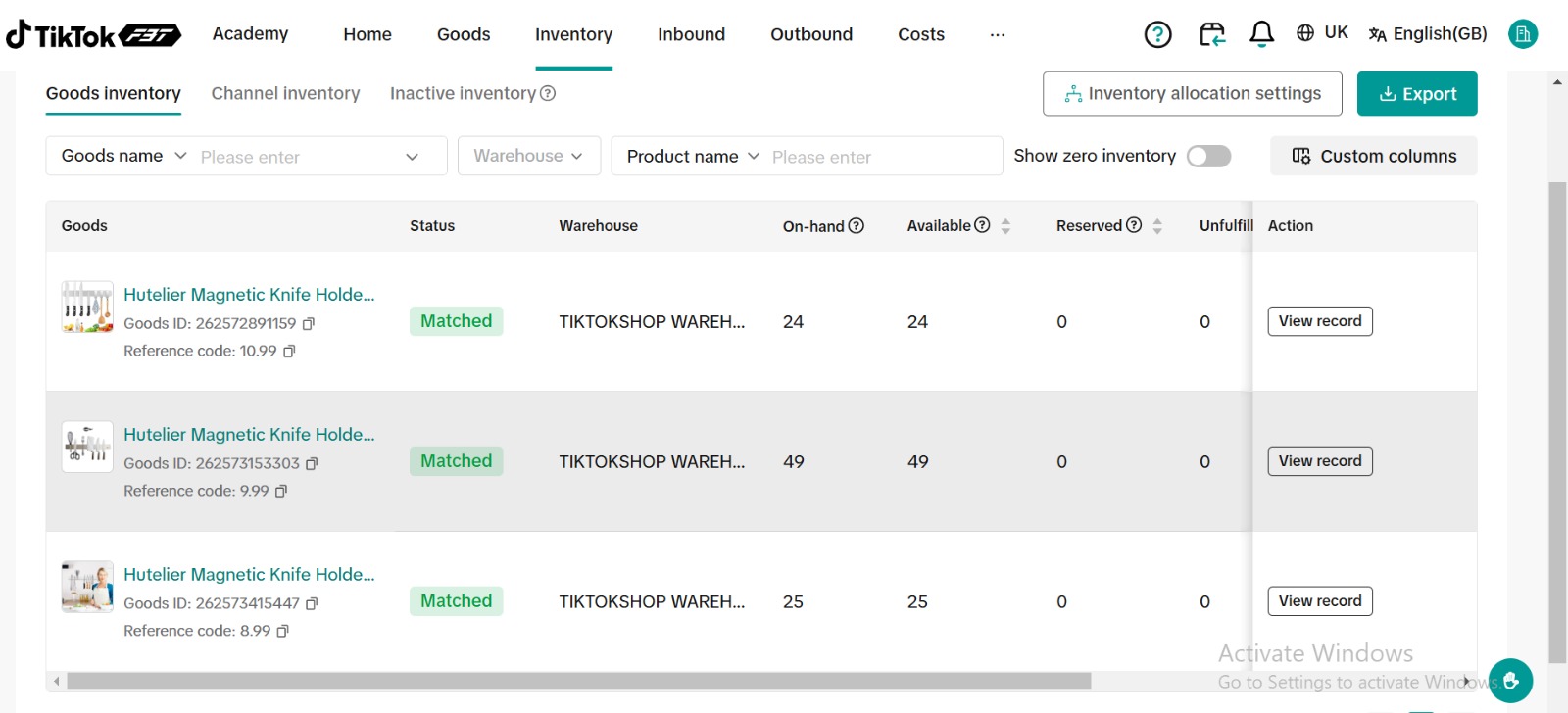Copy reference code 8.99
Image resolution: width=1568 pixels, height=713 pixels.
282,631
